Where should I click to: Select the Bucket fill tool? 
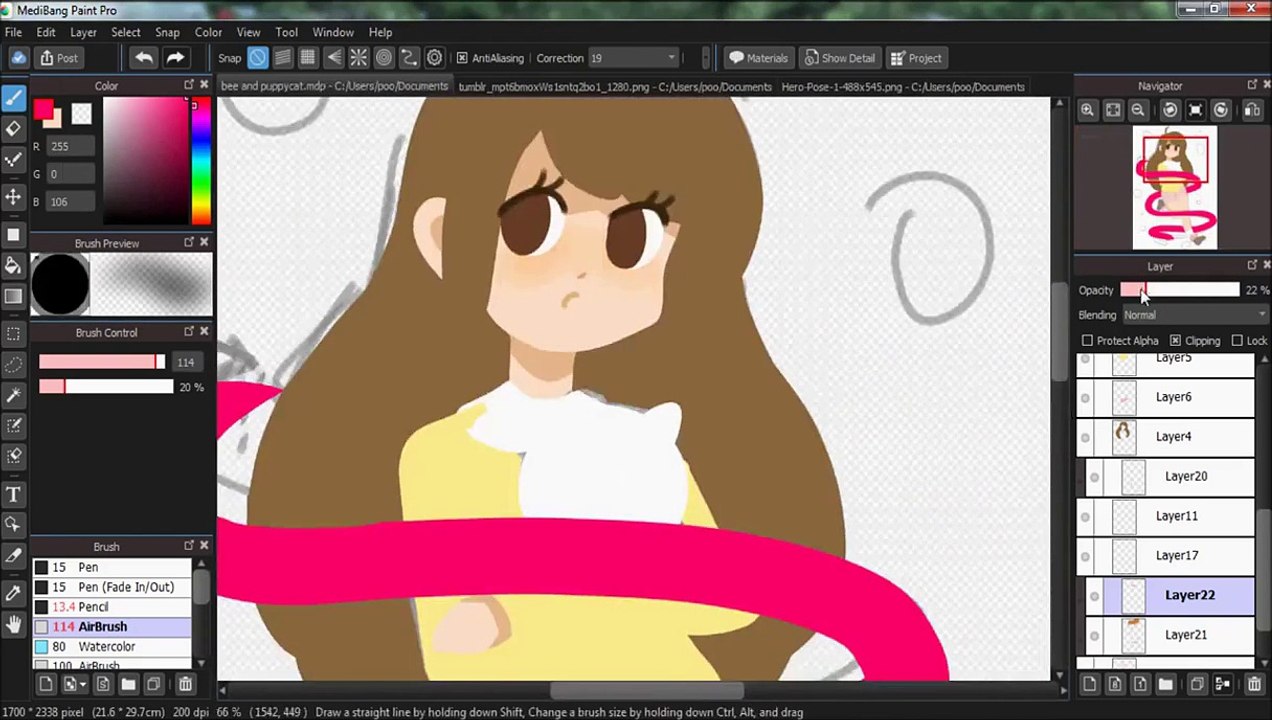(13, 265)
